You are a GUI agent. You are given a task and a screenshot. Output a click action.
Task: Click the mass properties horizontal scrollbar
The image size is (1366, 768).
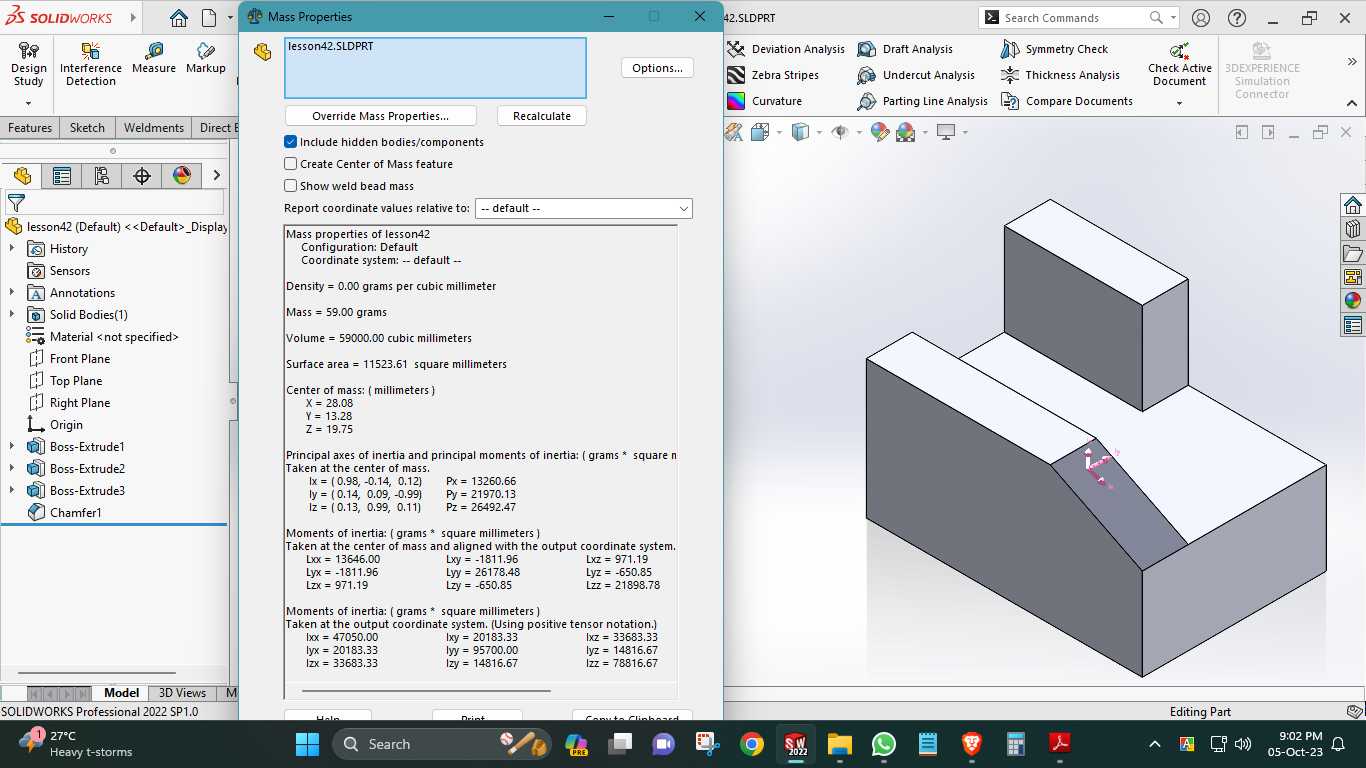click(x=426, y=691)
